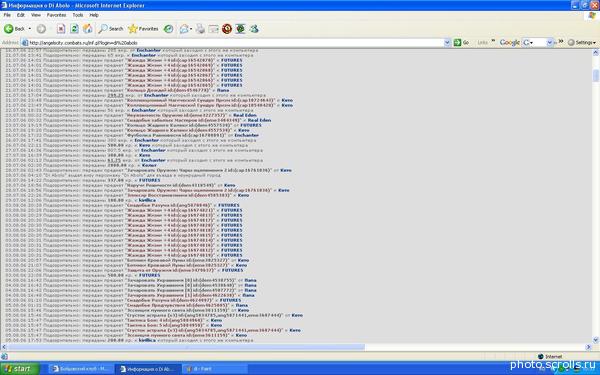The image size is (600, 375).
Task: Expand the Back button history dropdown arrow
Action: point(30,29)
